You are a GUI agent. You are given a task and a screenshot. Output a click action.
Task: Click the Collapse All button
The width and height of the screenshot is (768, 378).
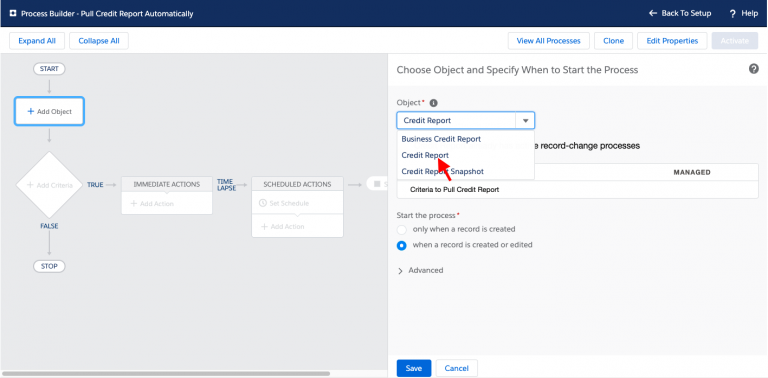click(x=99, y=41)
